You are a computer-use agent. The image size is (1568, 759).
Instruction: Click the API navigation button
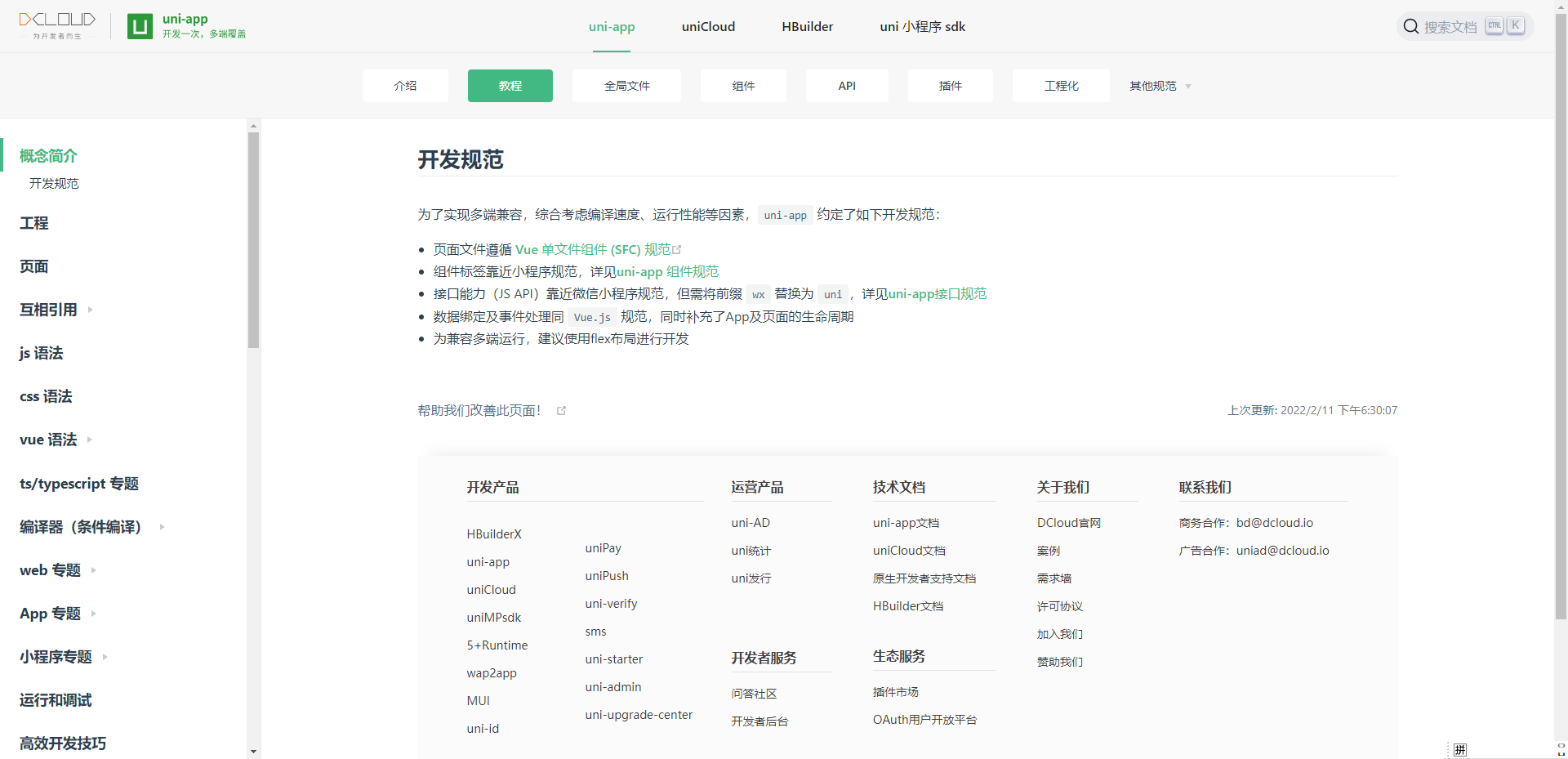coord(847,85)
